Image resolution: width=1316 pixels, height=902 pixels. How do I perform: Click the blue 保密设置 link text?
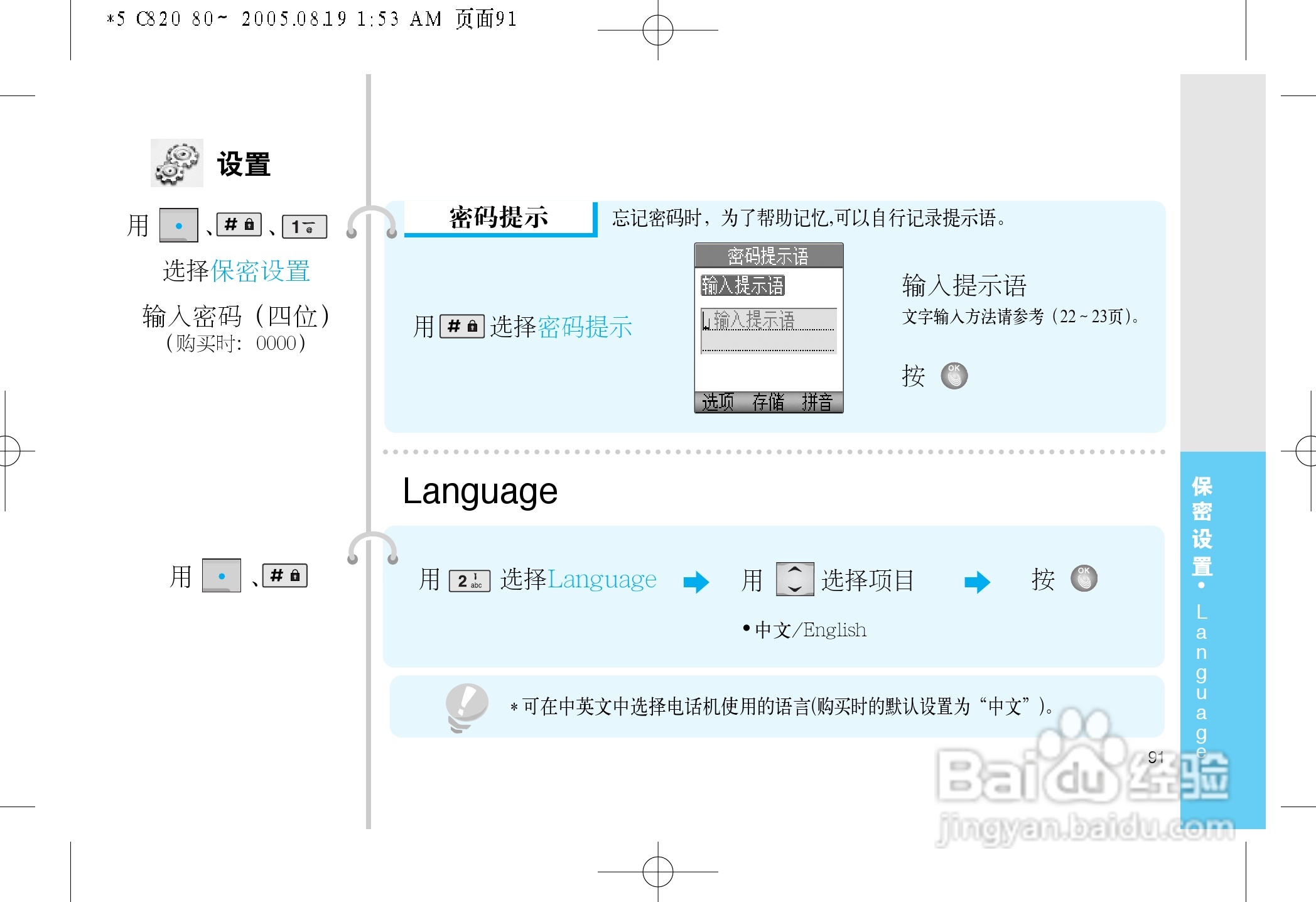[261, 271]
